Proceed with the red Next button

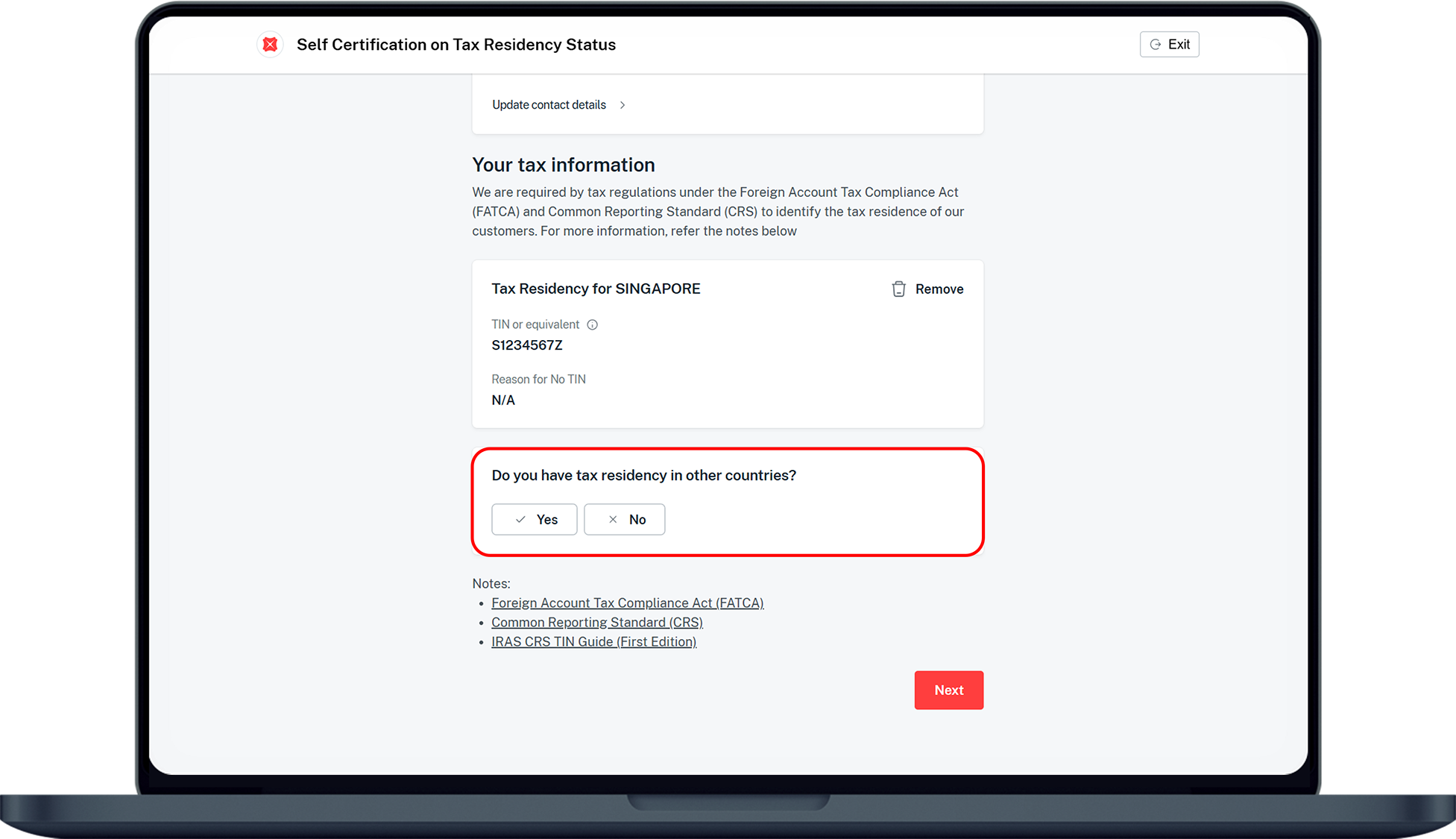tap(948, 690)
